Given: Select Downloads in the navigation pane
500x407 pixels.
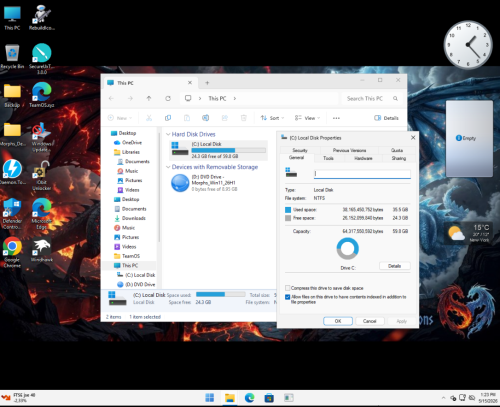Looking at the screenshot, I should [x=130, y=218].
